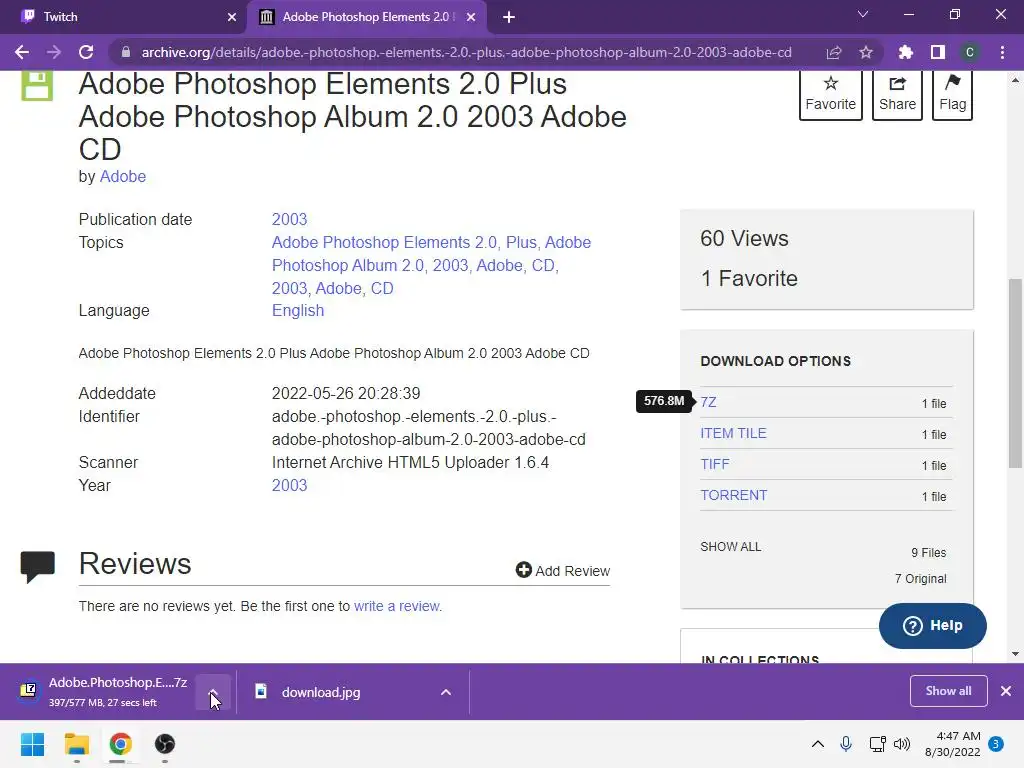Open the tab search dropdown chevron
The image size is (1024, 768).
tap(863, 14)
